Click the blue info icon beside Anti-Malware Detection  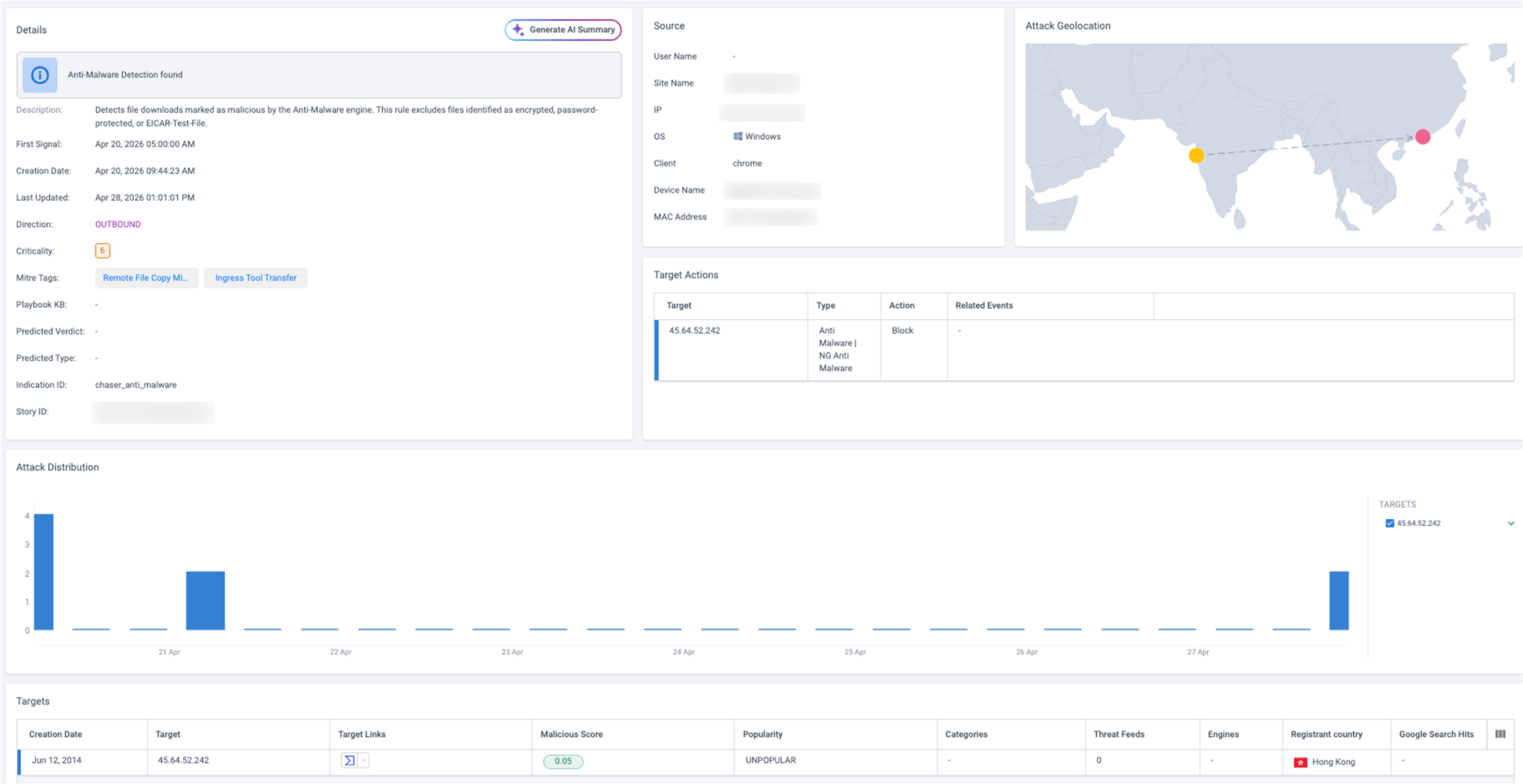[x=40, y=75]
